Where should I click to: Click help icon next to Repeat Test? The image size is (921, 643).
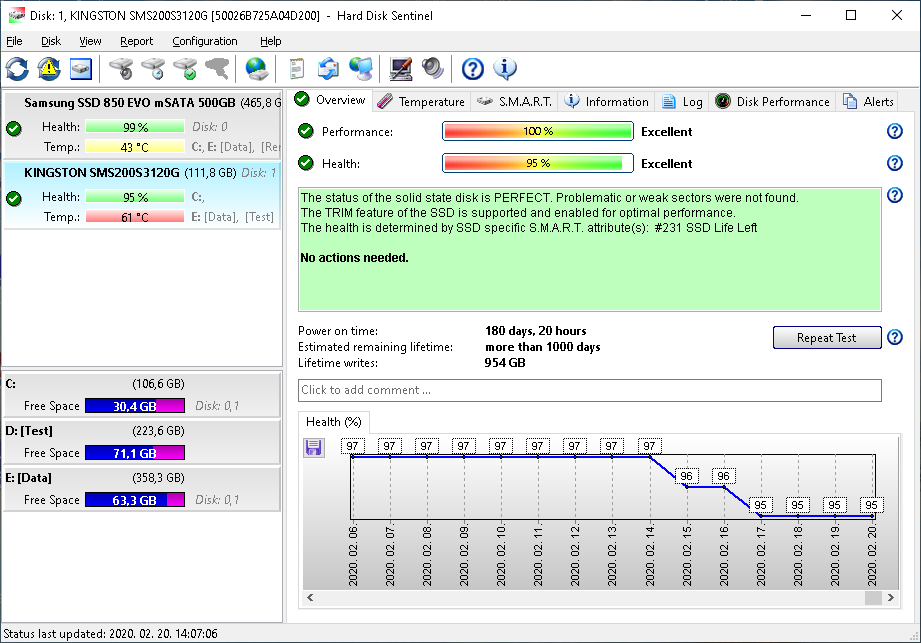(895, 337)
